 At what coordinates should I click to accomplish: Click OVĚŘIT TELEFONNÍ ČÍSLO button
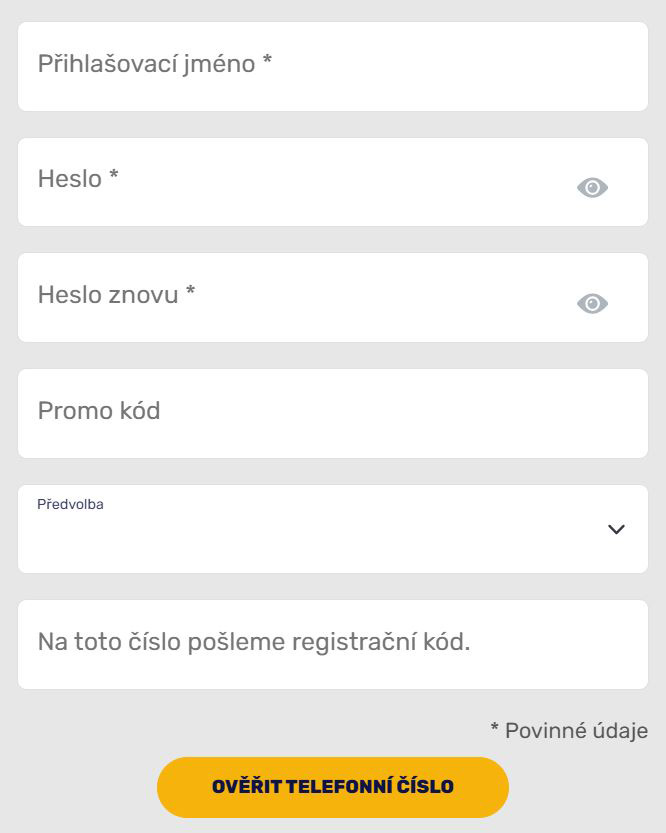point(332,786)
